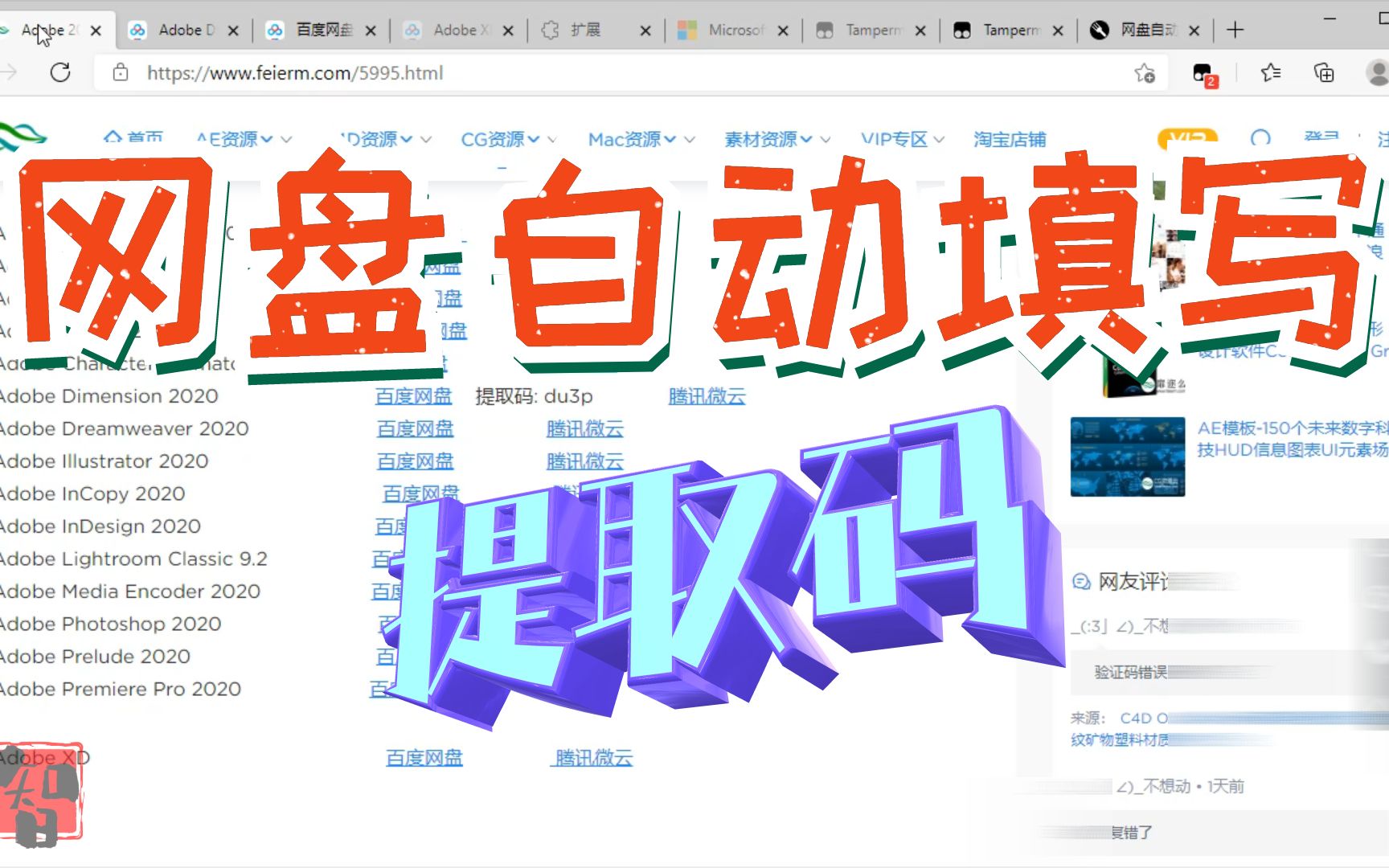
Task: Click the lock icon in the address bar
Action: 121,73
